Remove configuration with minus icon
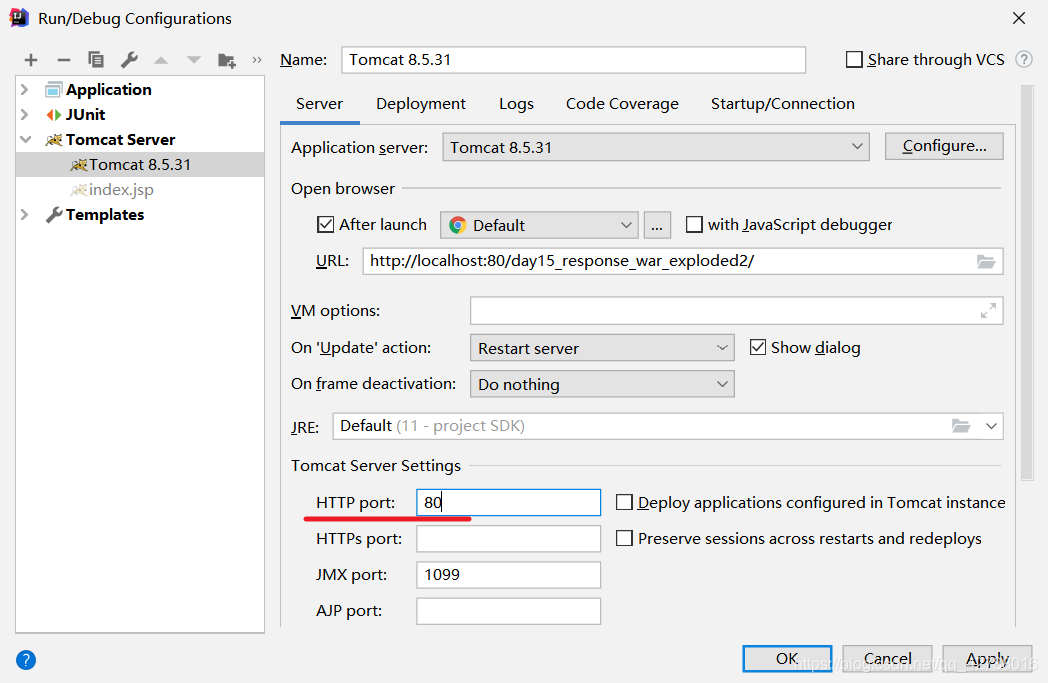1048x683 pixels. coord(63,60)
